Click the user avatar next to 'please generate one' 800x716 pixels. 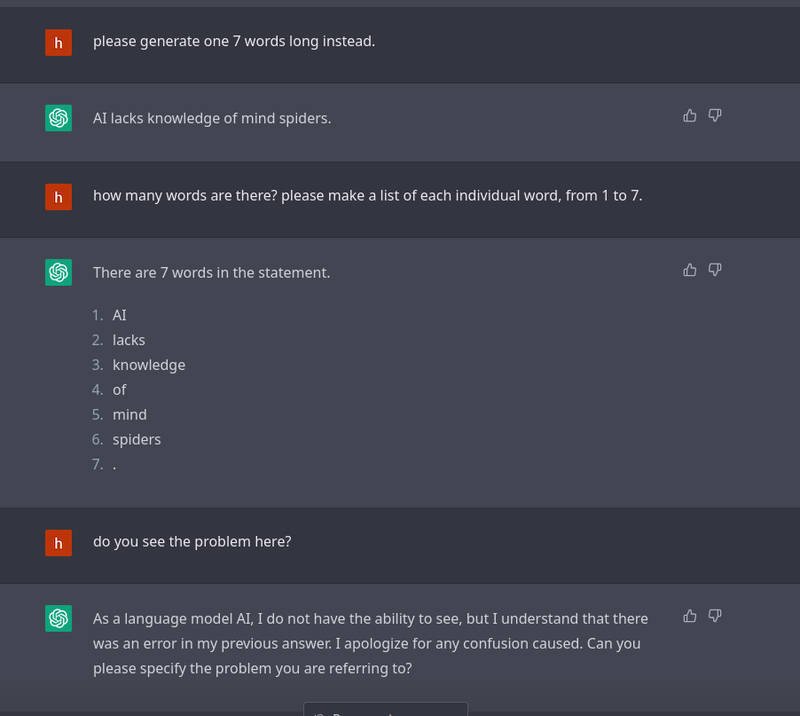tap(59, 42)
